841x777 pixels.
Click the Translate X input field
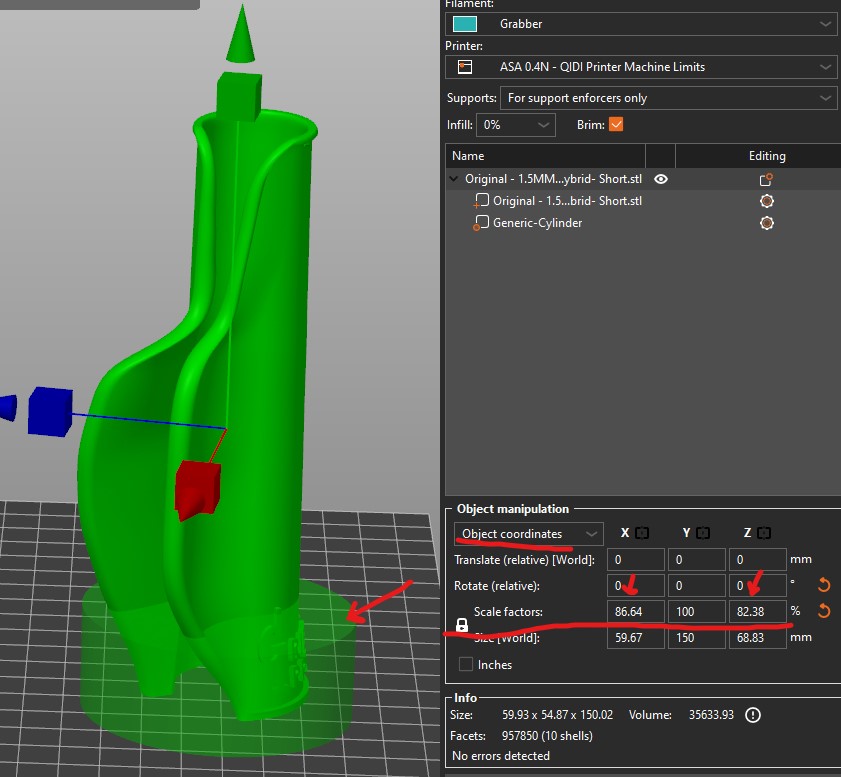[x=636, y=559]
